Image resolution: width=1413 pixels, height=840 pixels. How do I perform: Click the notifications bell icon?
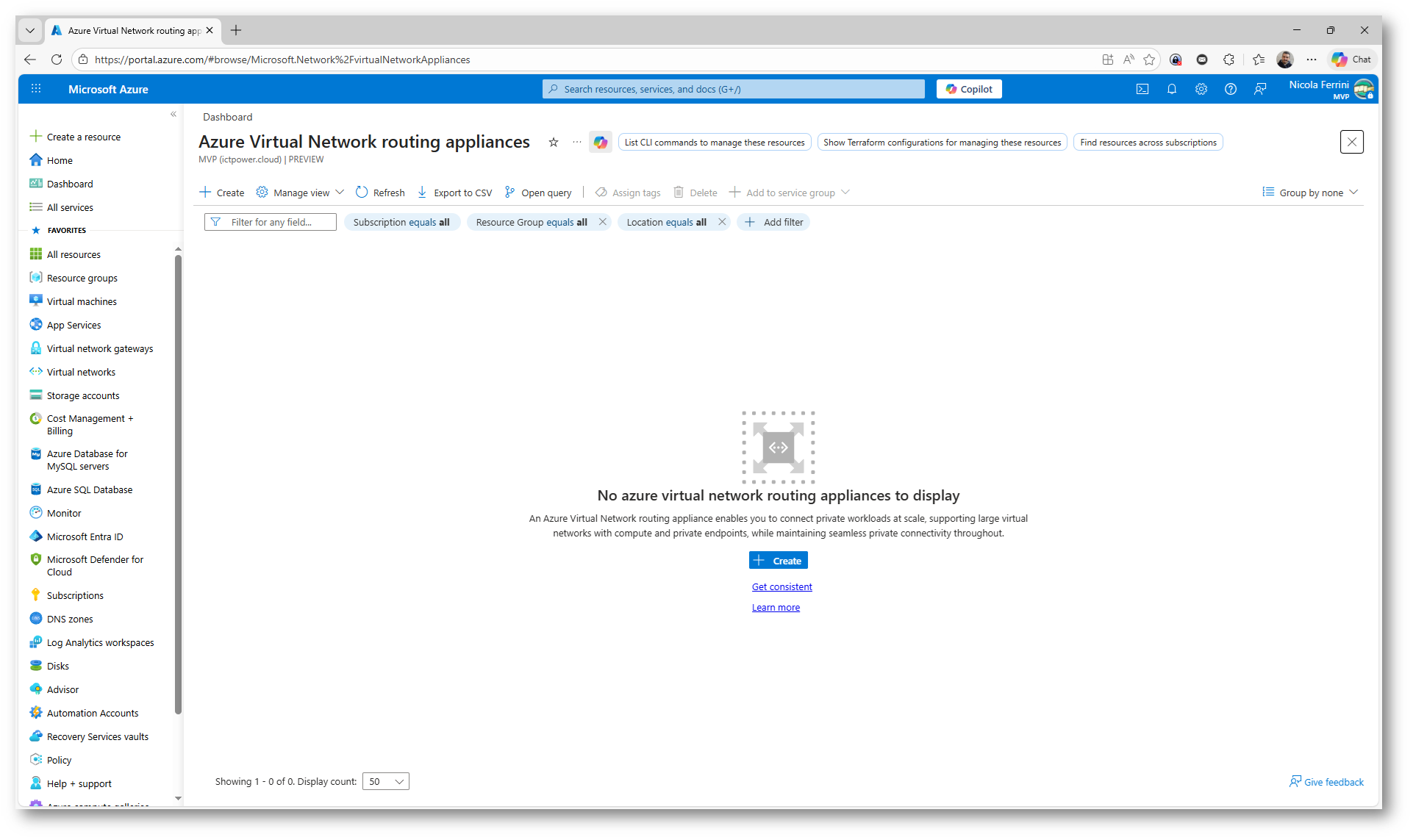pyautogui.click(x=1171, y=89)
